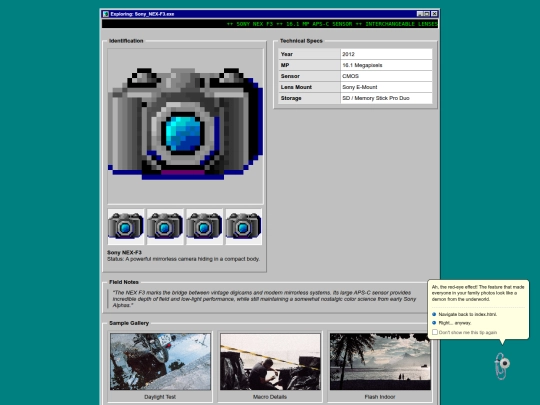The image size is (540, 405).
Task: Click the 'Field Notes' group heading
Action: pos(124,282)
